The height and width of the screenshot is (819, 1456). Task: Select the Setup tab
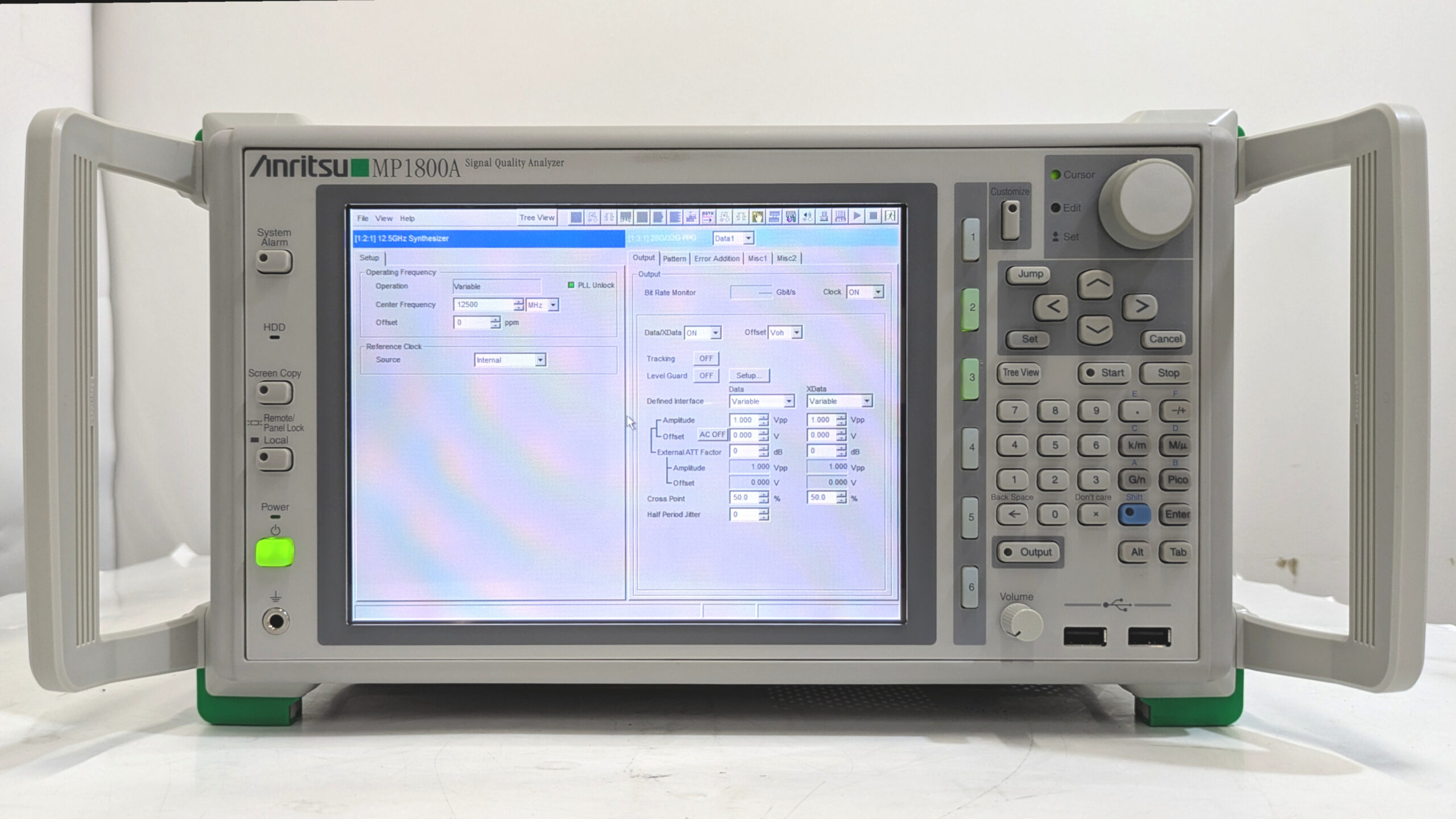click(x=369, y=258)
